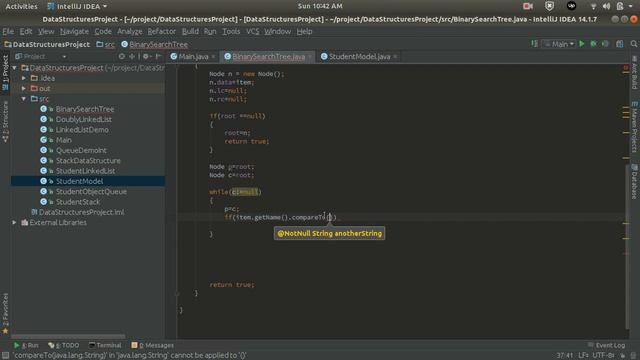Open IntelliJ IDEA app menu in top bar
This screenshot has height=360, width=640.
[77, 6]
